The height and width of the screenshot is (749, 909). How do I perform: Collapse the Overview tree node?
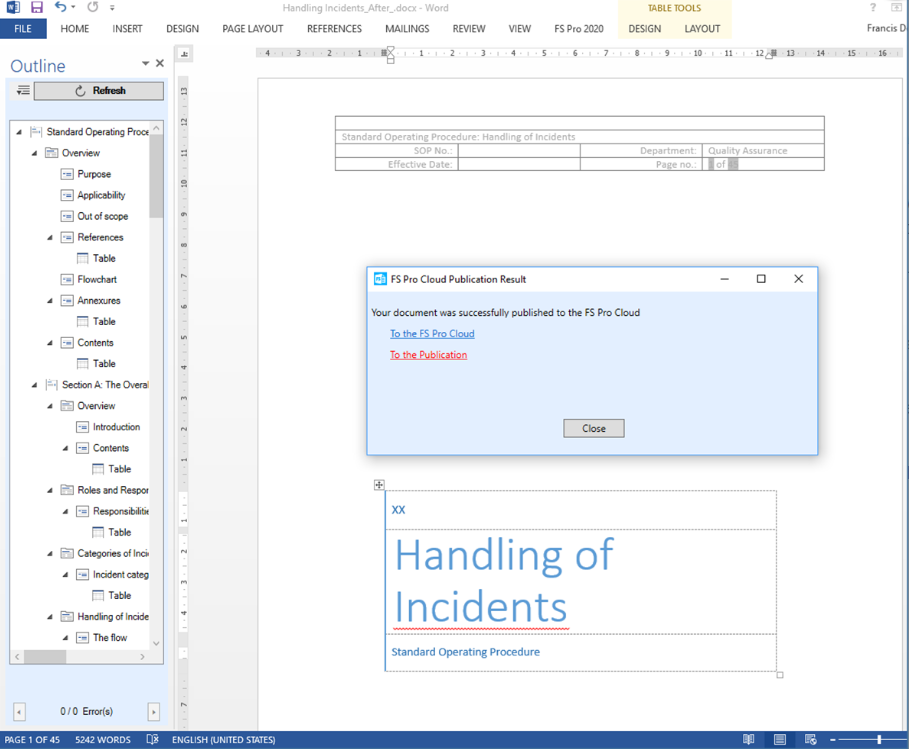[x=33, y=152]
